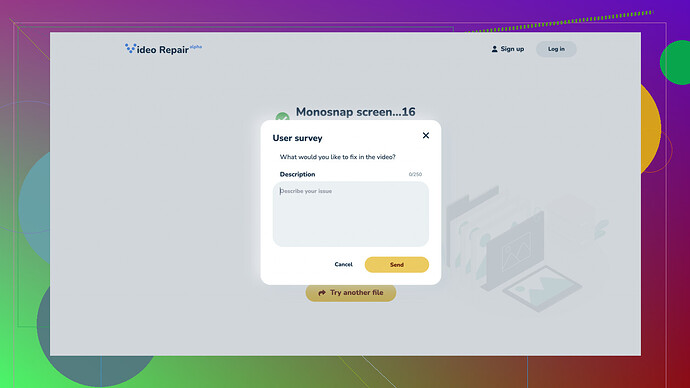The height and width of the screenshot is (388, 690).
Task: Click the User survey heading
Action: click(x=297, y=138)
